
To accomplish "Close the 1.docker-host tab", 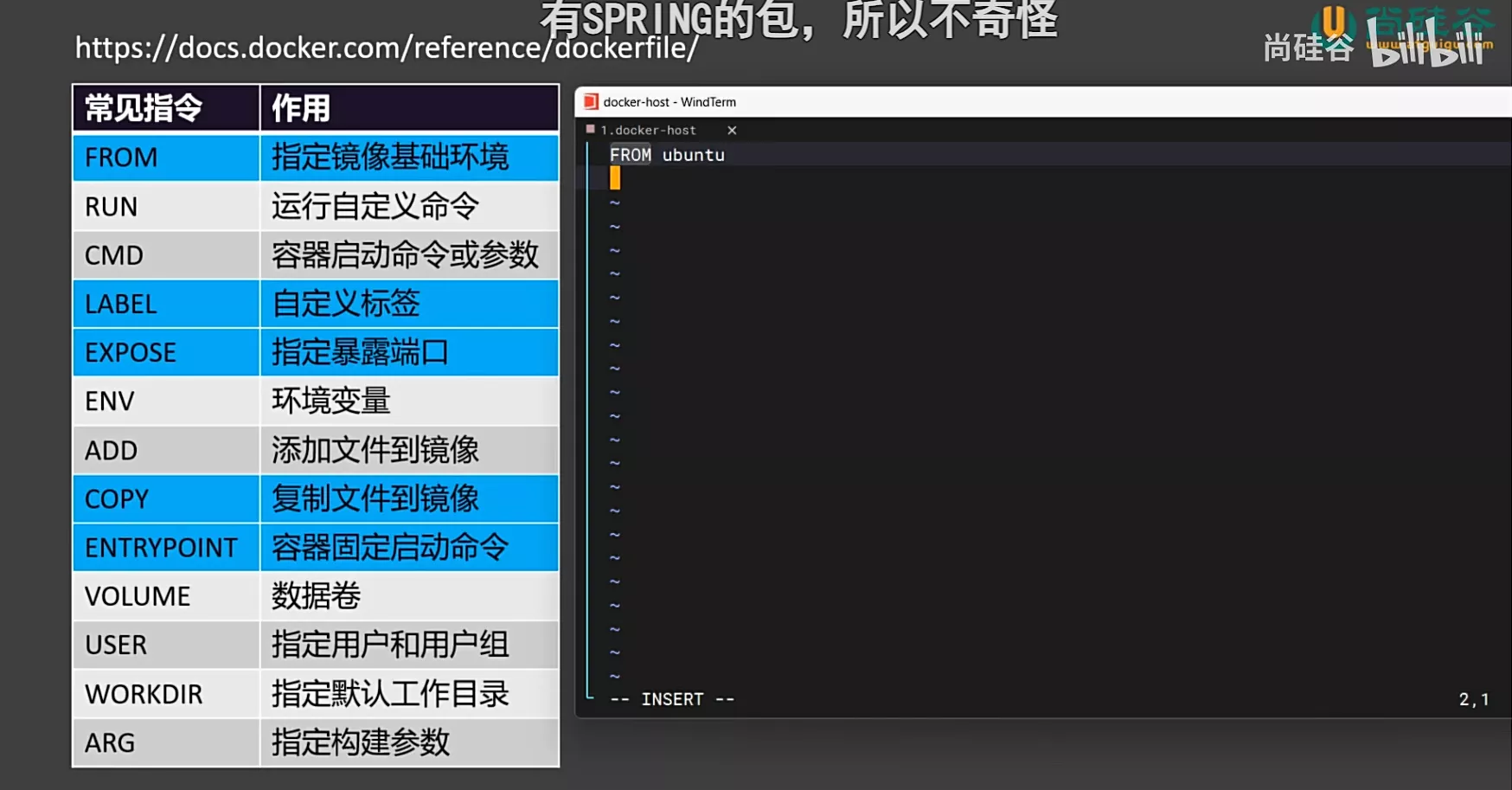I will 732,131.
